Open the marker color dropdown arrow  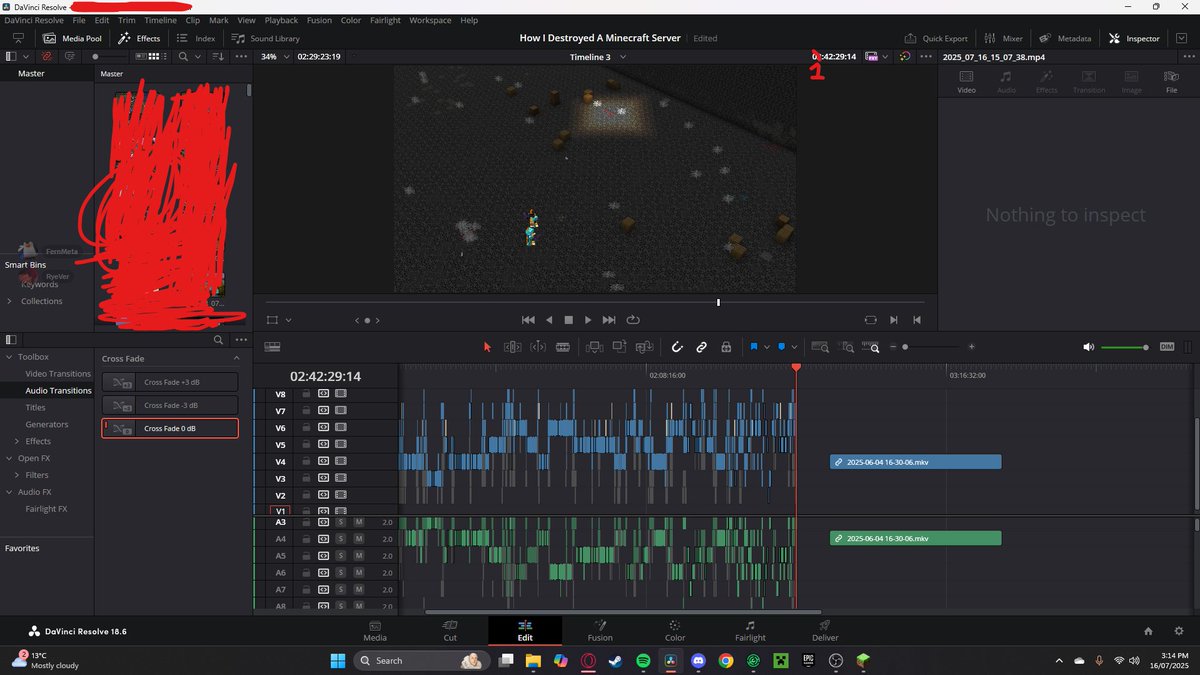[794, 347]
